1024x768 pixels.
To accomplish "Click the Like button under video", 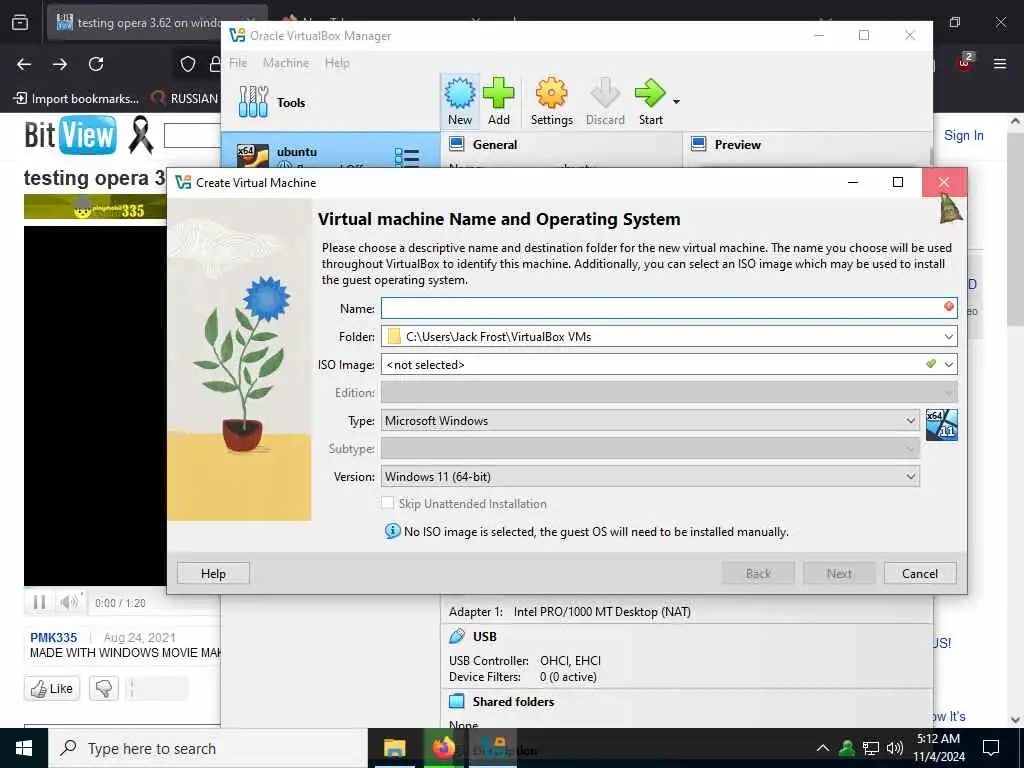I will click(52, 688).
